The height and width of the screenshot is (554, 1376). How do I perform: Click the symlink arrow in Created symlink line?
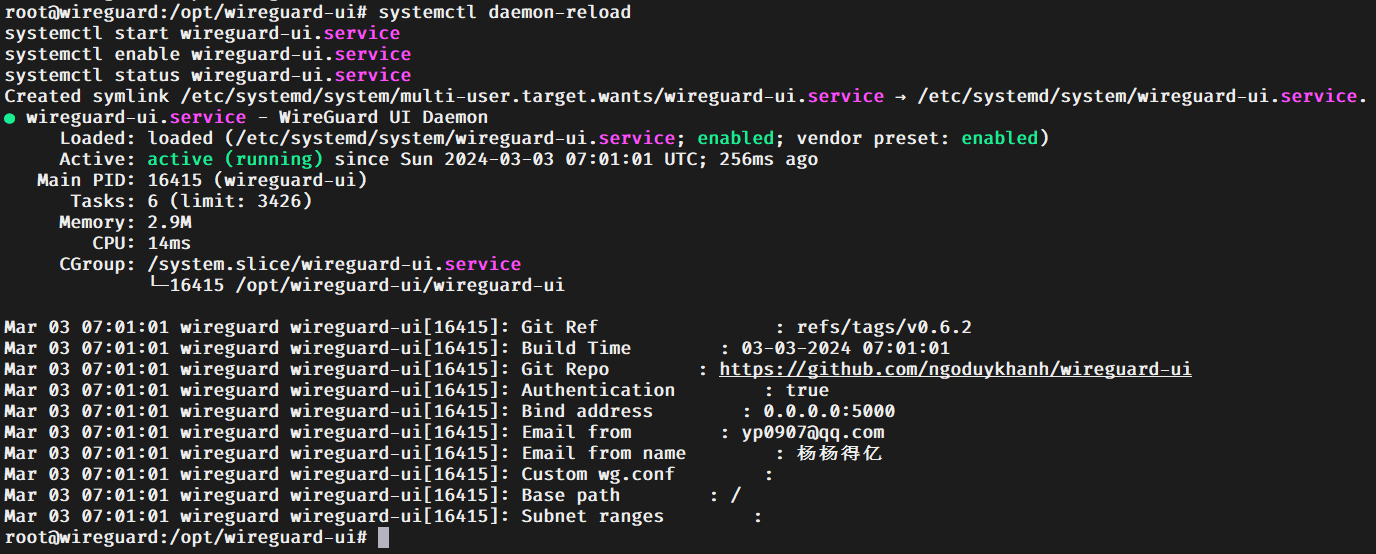900,97
